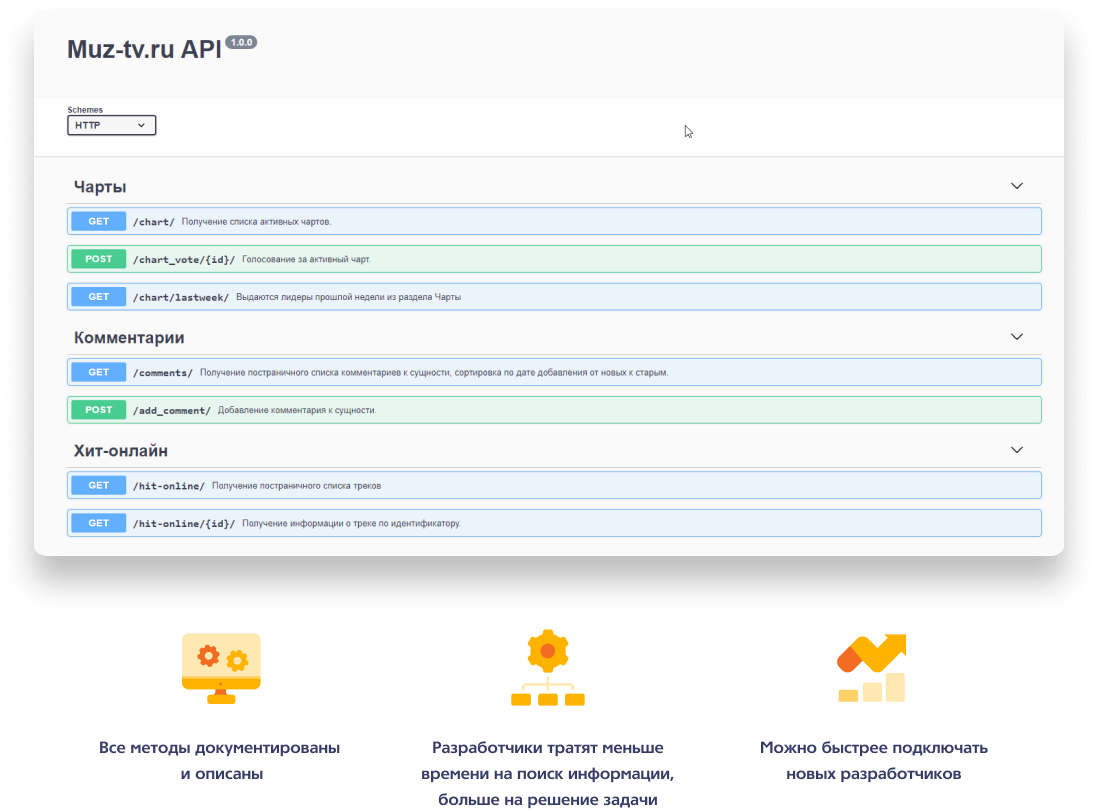Expand the POST /add_comment/ endpoint
This screenshot has height=812, width=1098.
pyautogui.click(x=554, y=410)
